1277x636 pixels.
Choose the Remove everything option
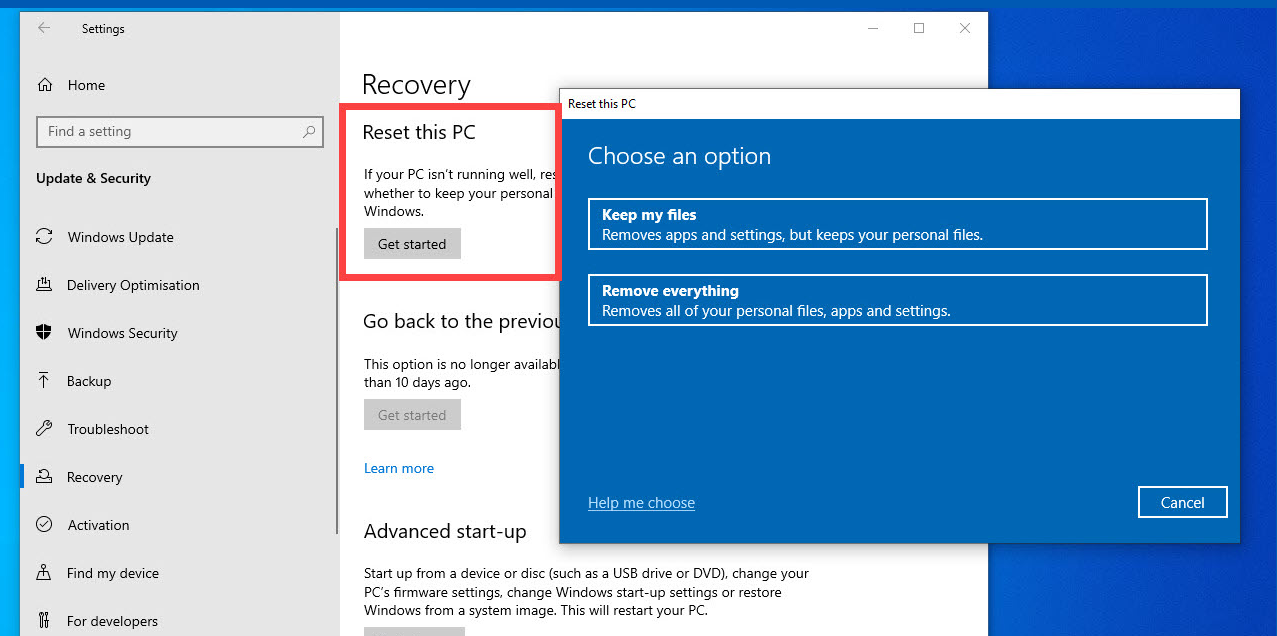[898, 300]
